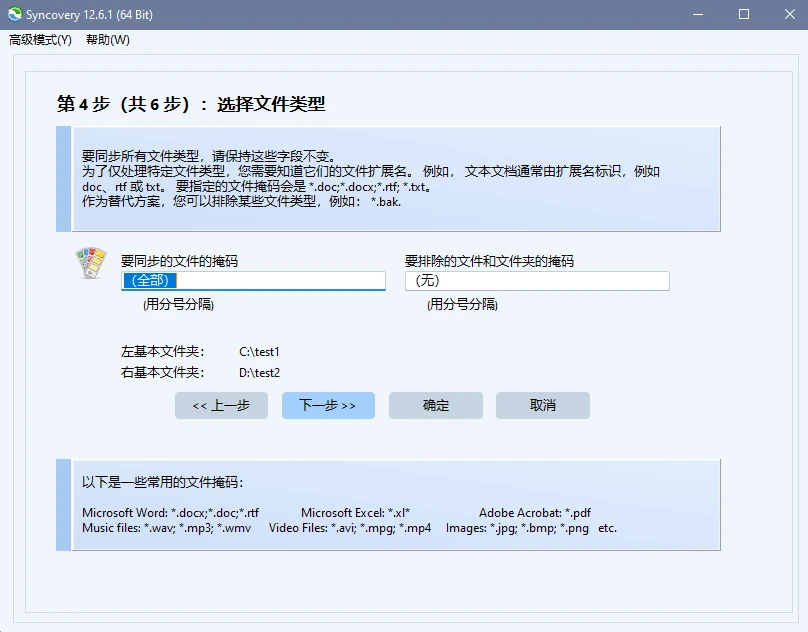Open the 帮助(W) menu
The height and width of the screenshot is (632, 808).
click(x=108, y=40)
